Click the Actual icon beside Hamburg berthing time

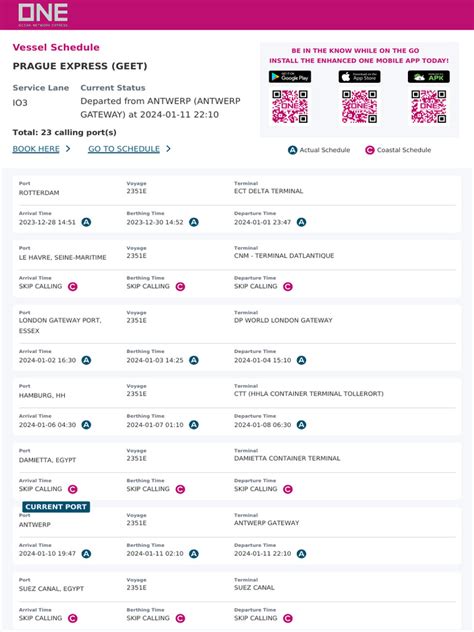[194, 425]
